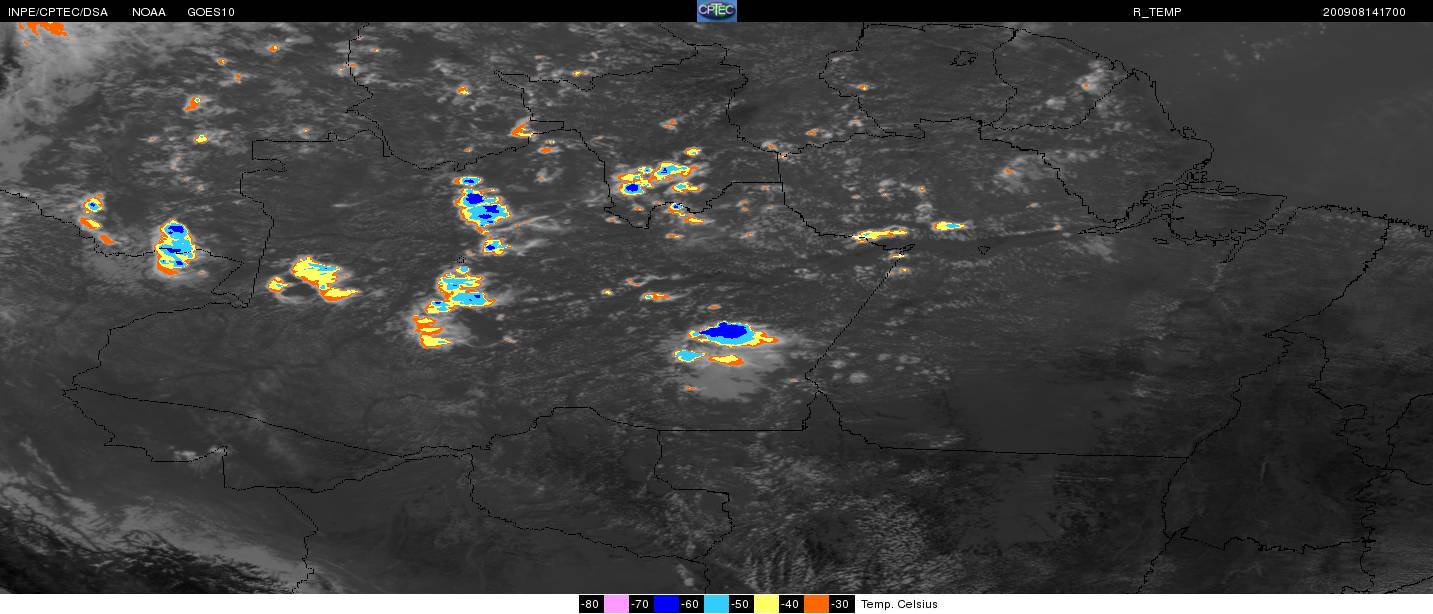This screenshot has width=1433, height=614.
Task: Click the CPTEC logo in the header
Action: pyautogui.click(x=716, y=11)
